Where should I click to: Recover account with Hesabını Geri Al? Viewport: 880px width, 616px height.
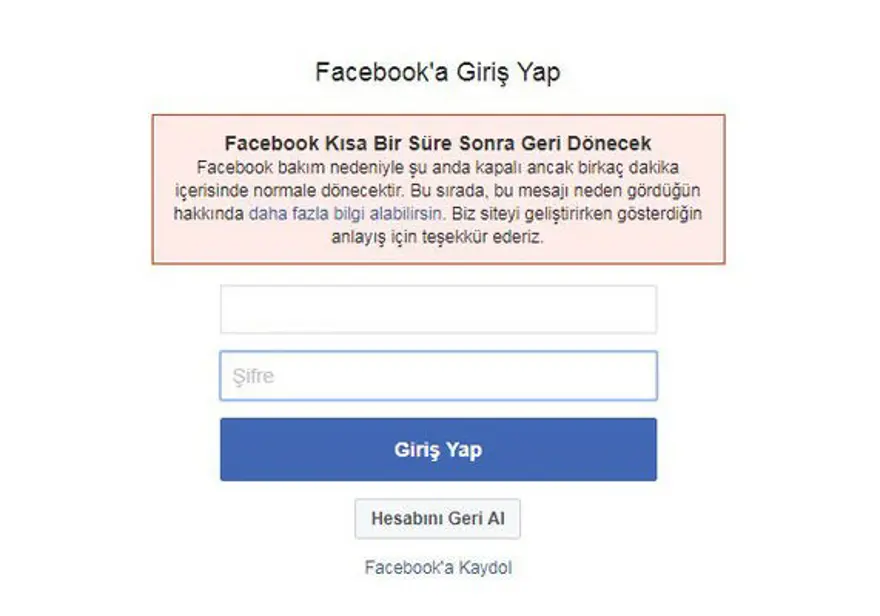[438, 519]
